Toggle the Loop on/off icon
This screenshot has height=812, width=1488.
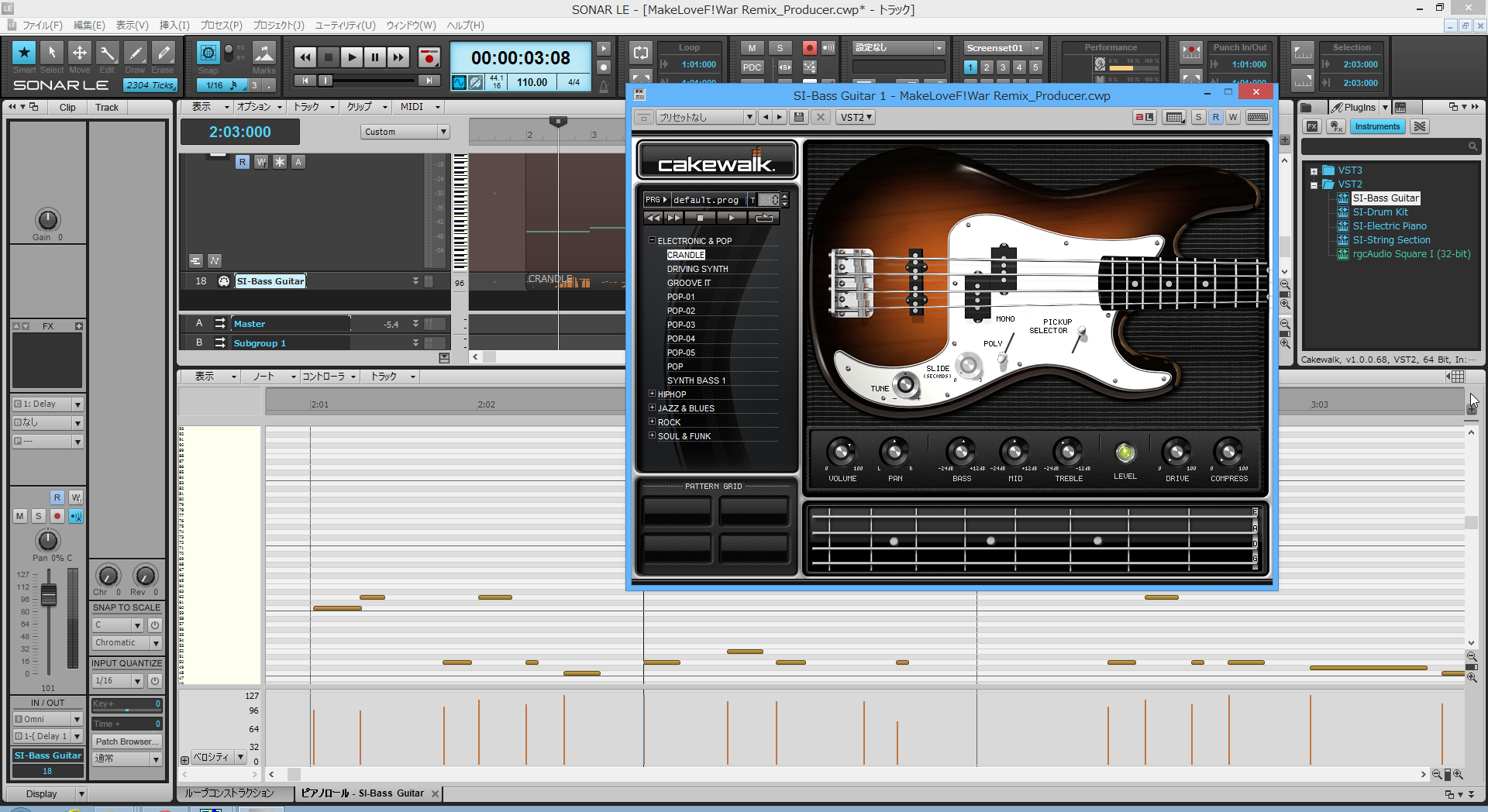click(x=640, y=53)
